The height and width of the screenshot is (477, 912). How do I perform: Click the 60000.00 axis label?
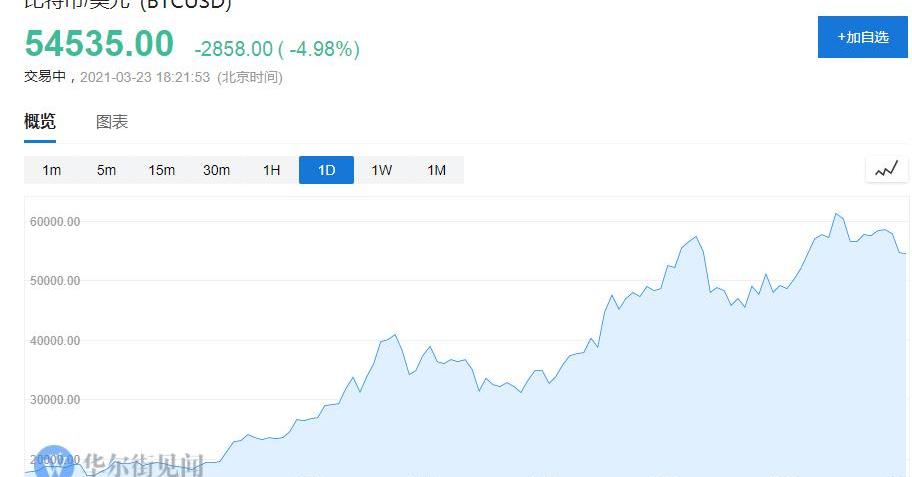(55, 222)
